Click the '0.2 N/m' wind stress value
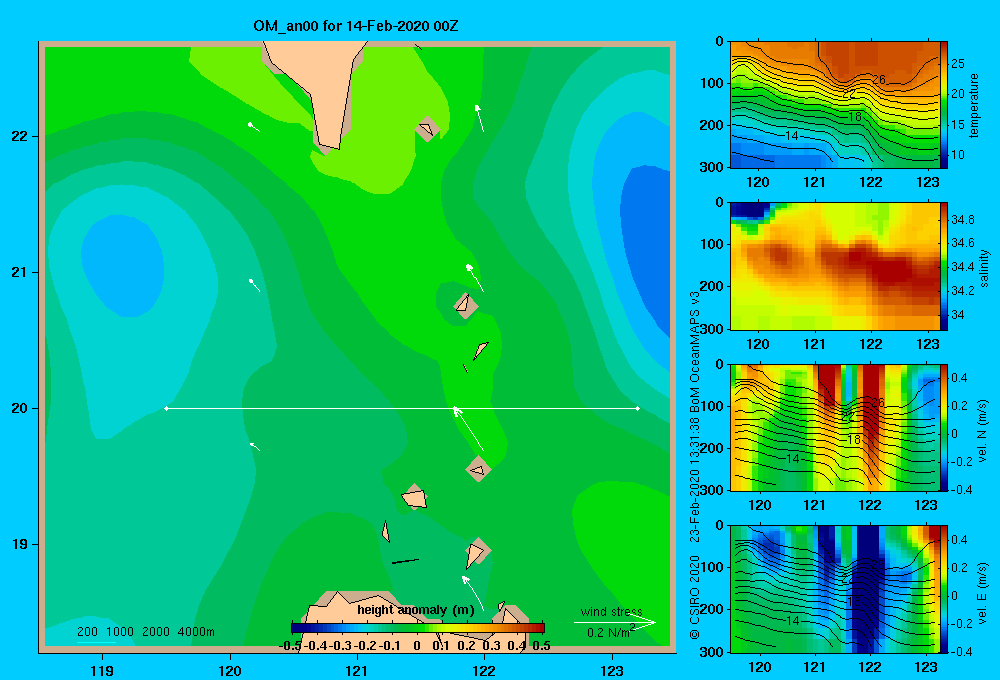The height and width of the screenshot is (680, 1000). [x=608, y=633]
